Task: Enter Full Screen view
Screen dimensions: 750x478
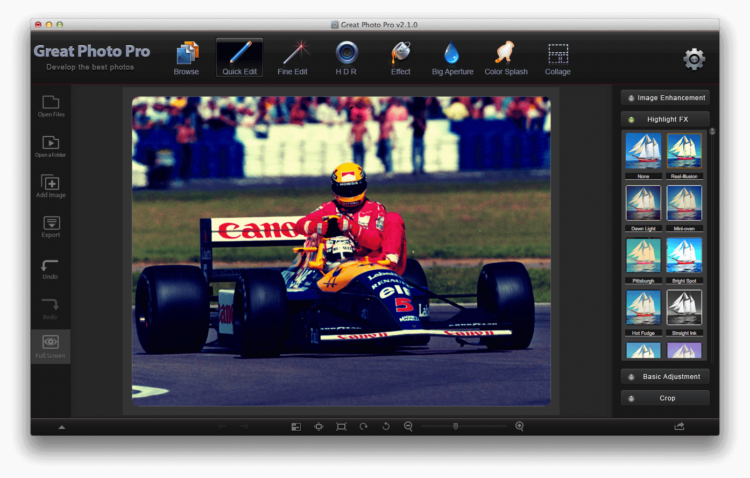Action: point(50,346)
